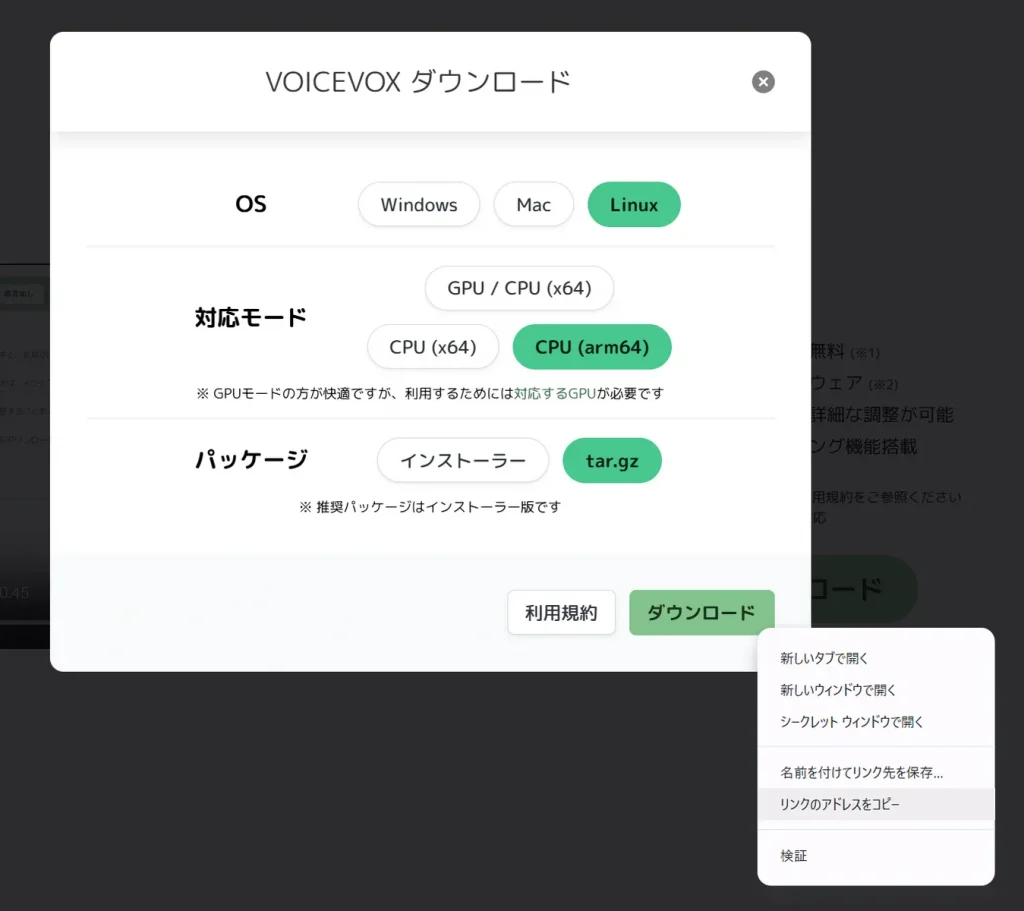
Task: Open 検証 from the context menu
Action: click(x=876, y=855)
